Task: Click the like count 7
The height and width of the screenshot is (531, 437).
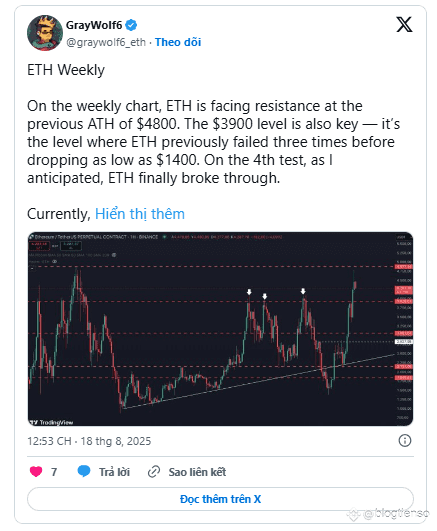Action: (54, 472)
